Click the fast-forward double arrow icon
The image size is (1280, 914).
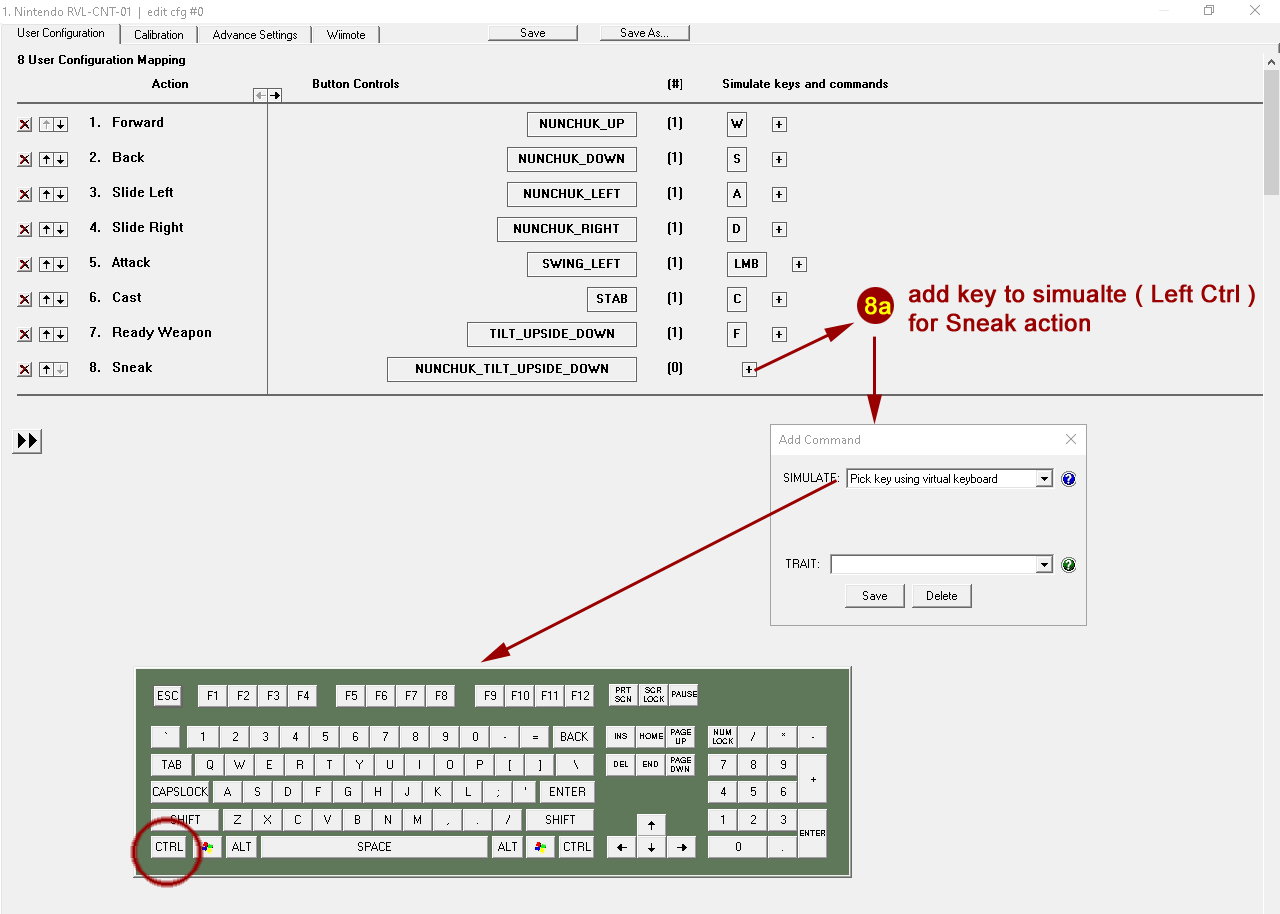click(27, 441)
